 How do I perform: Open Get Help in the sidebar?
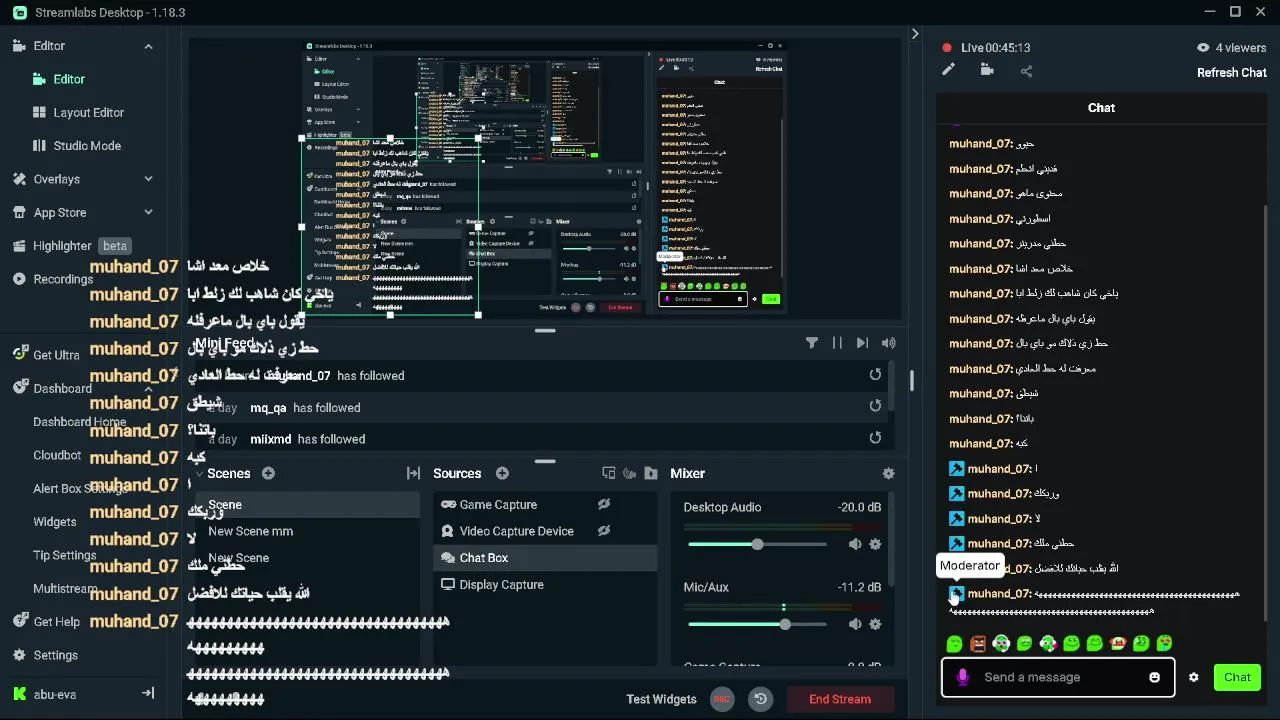[x=46, y=622]
